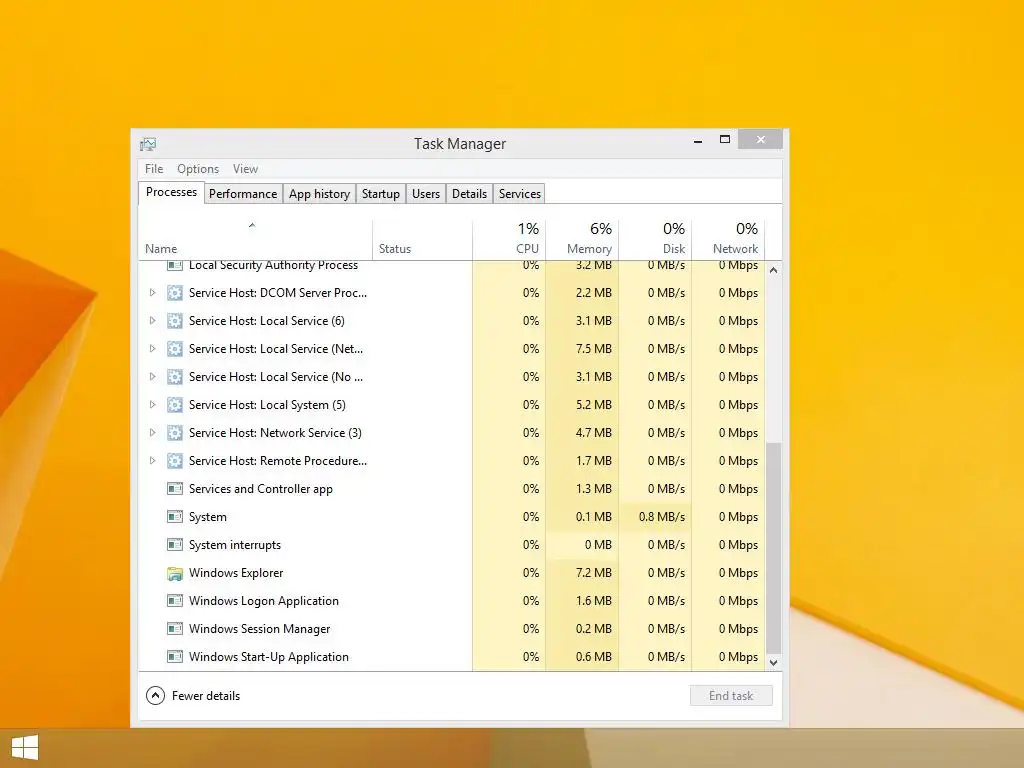The height and width of the screenshot is (768, 1024).
Task: Expand Service Host: Remote Procedure group
Action: click(x=152, y=461)
